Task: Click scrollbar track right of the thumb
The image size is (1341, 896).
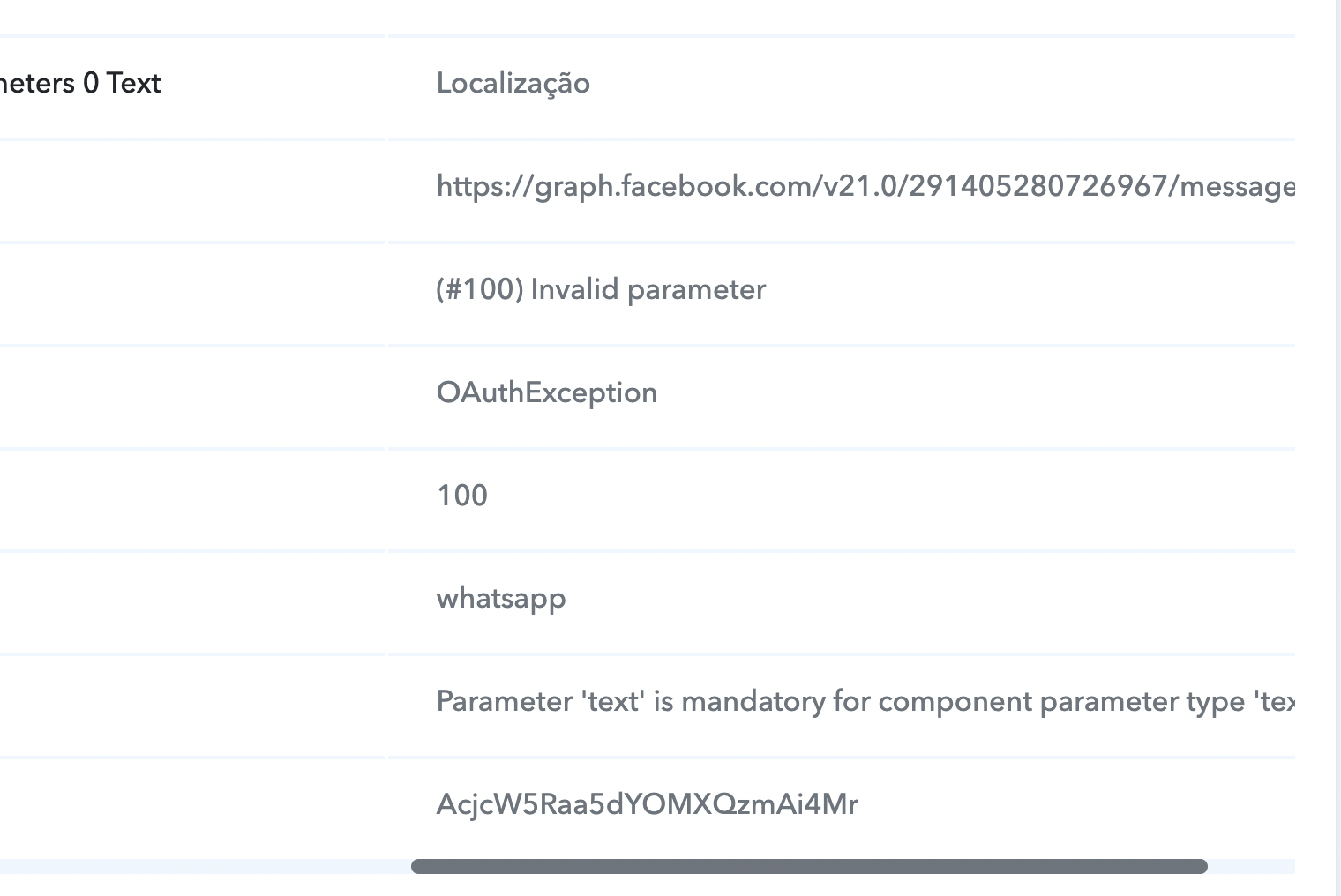Action: (x=1251, y=866)
